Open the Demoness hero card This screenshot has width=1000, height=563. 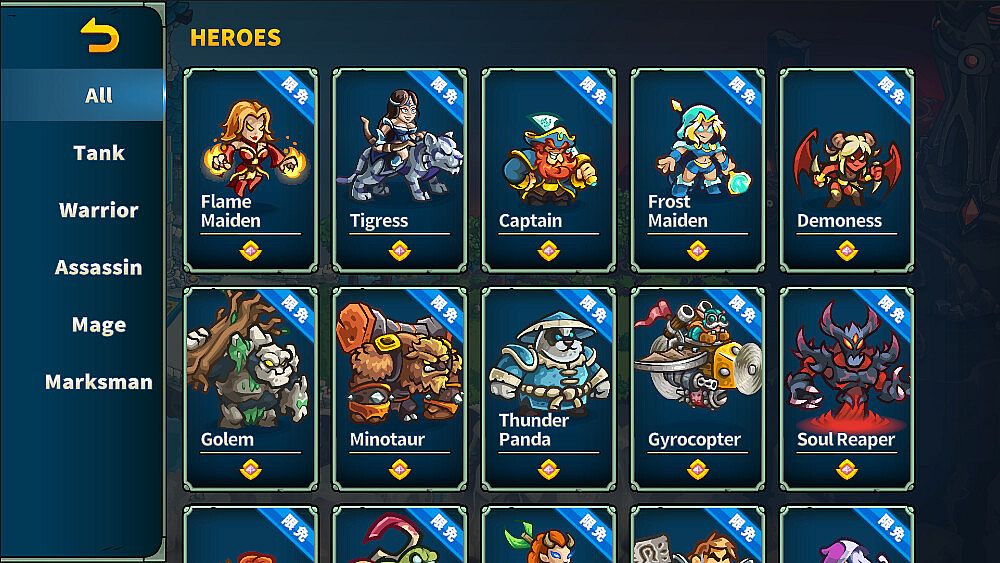click(847, 171)
